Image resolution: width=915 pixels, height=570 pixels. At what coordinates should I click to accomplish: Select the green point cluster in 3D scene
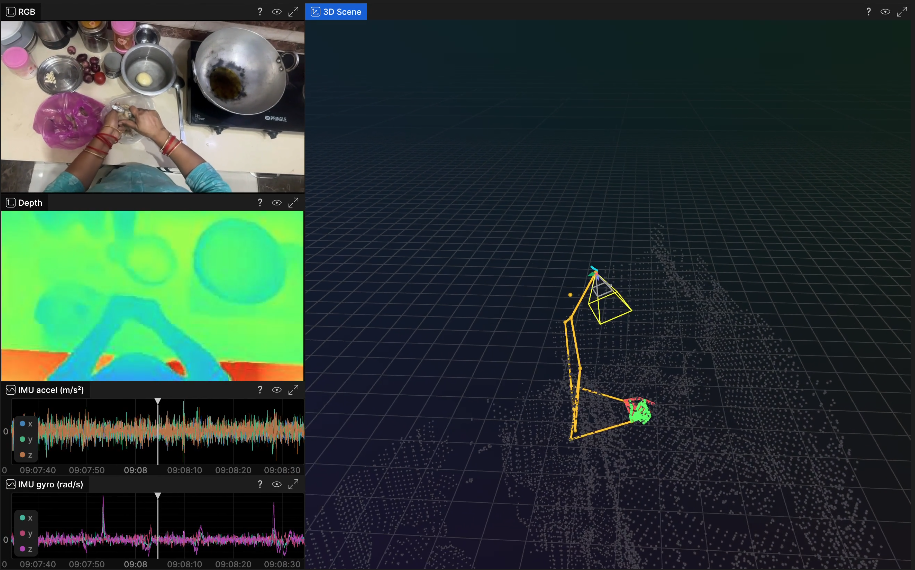click(640, 411)
